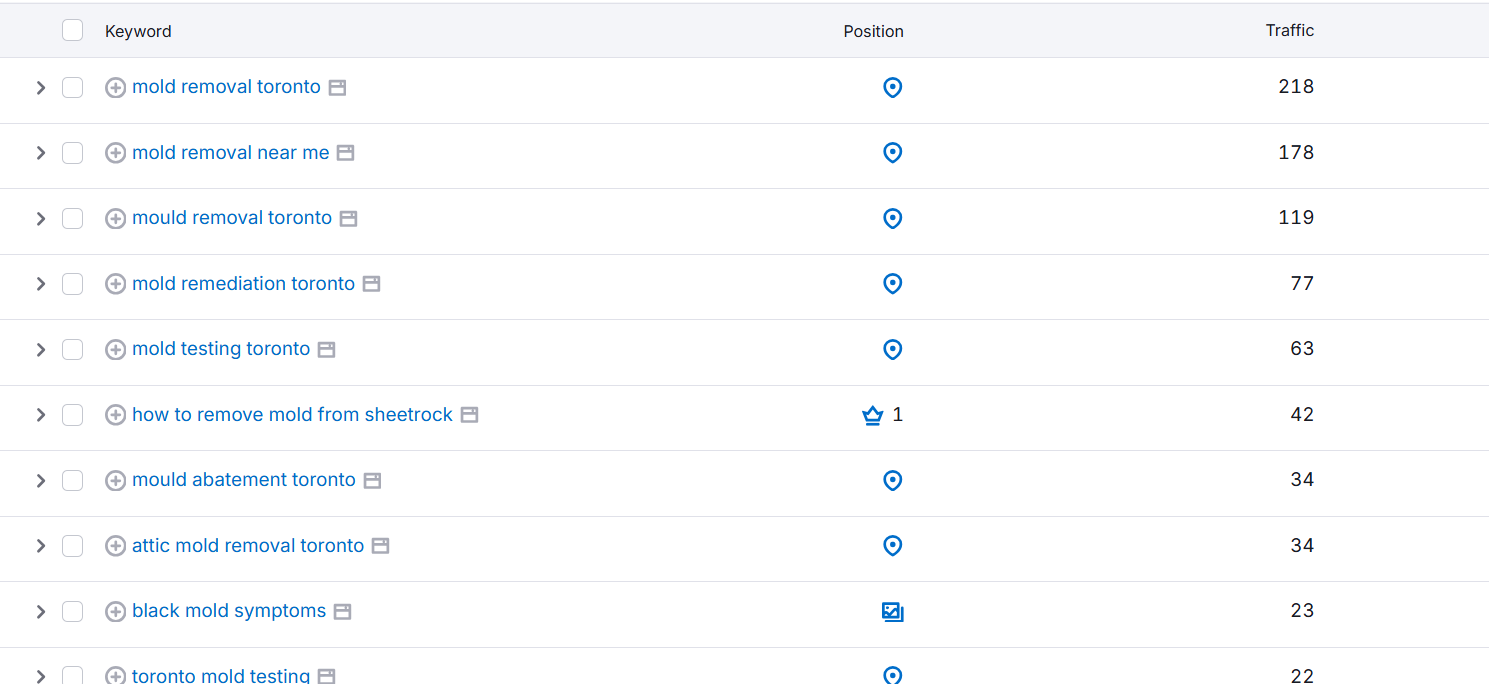Click the crown icon in the sheetrock row
Image resolution: width=1489 pixels, height=684 pixels.
[872, 415]
